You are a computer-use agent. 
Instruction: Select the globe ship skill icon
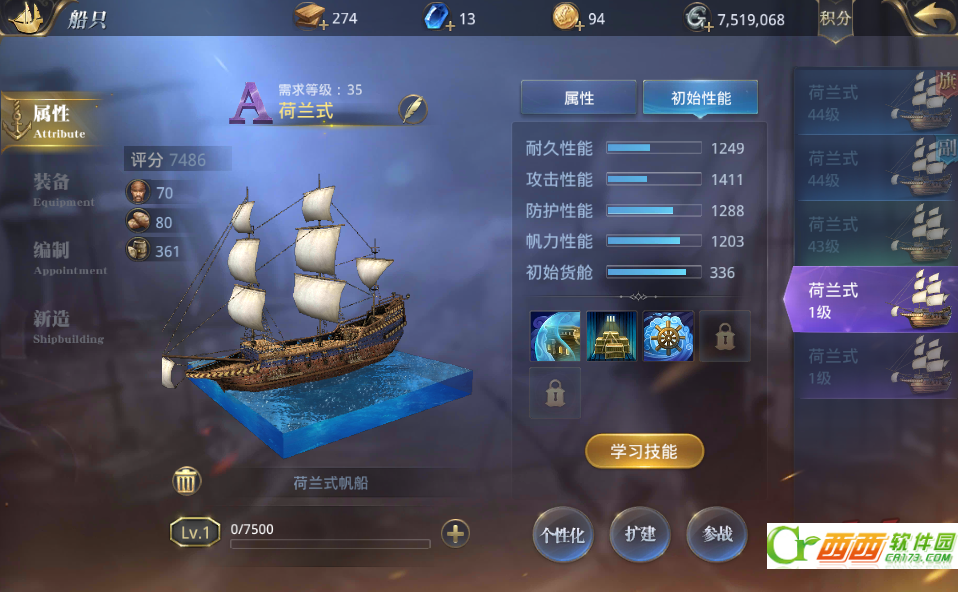pos(555,336)
